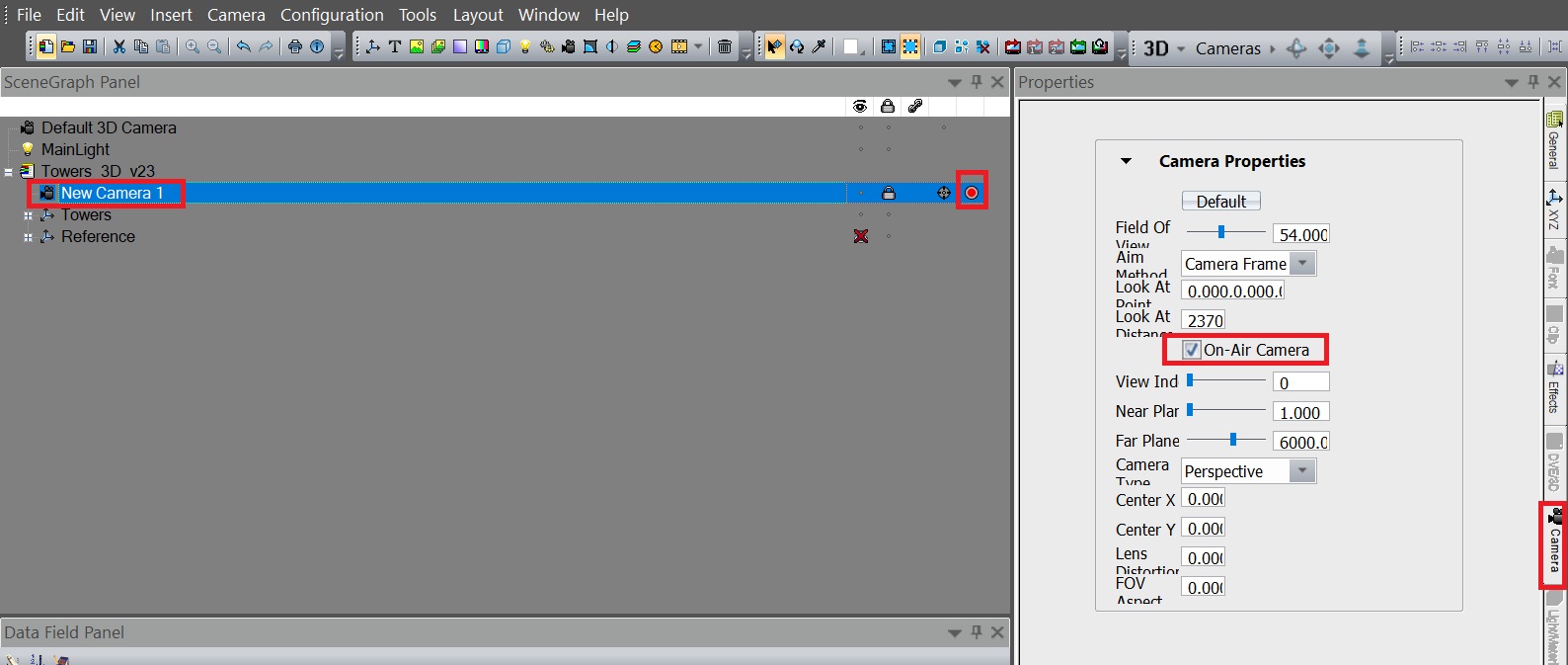Click the camera insert toolbar icon

pos(569,46)
